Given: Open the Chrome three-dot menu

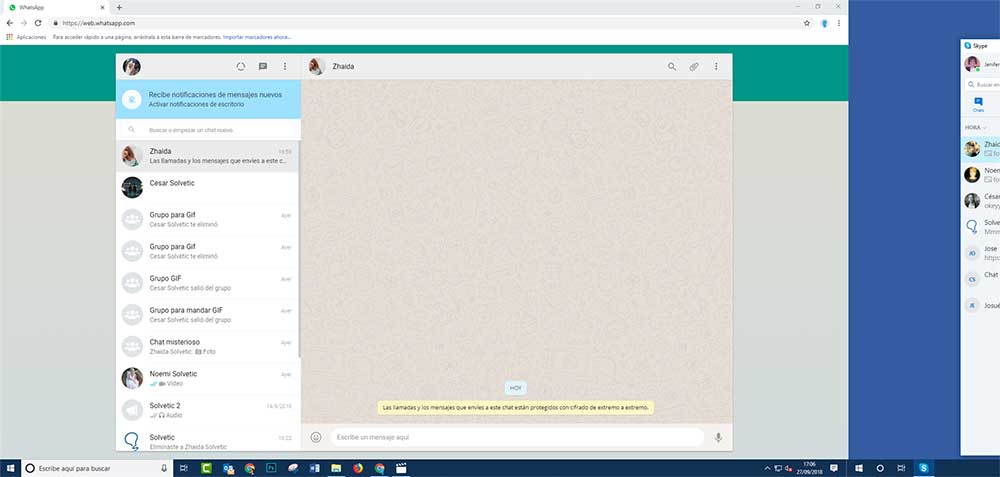Looking at the screenshot, I should coord(839,23).
